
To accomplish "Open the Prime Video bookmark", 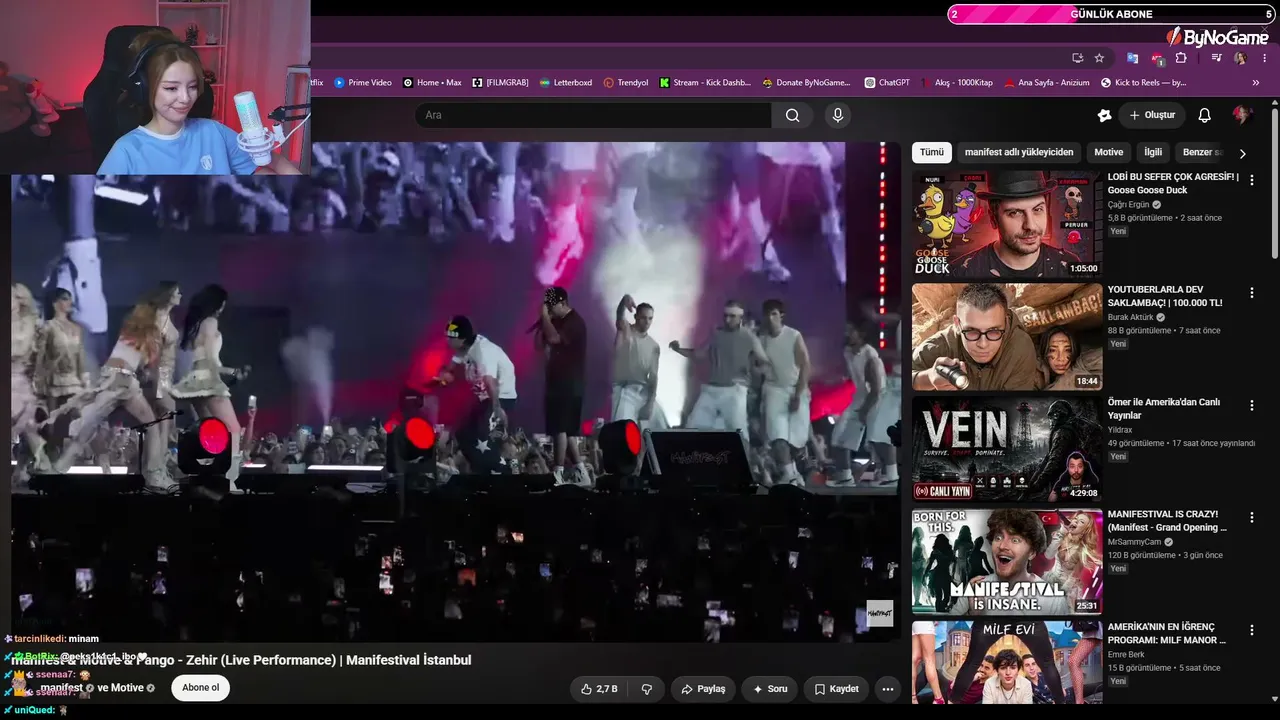I will pos(363,83).
